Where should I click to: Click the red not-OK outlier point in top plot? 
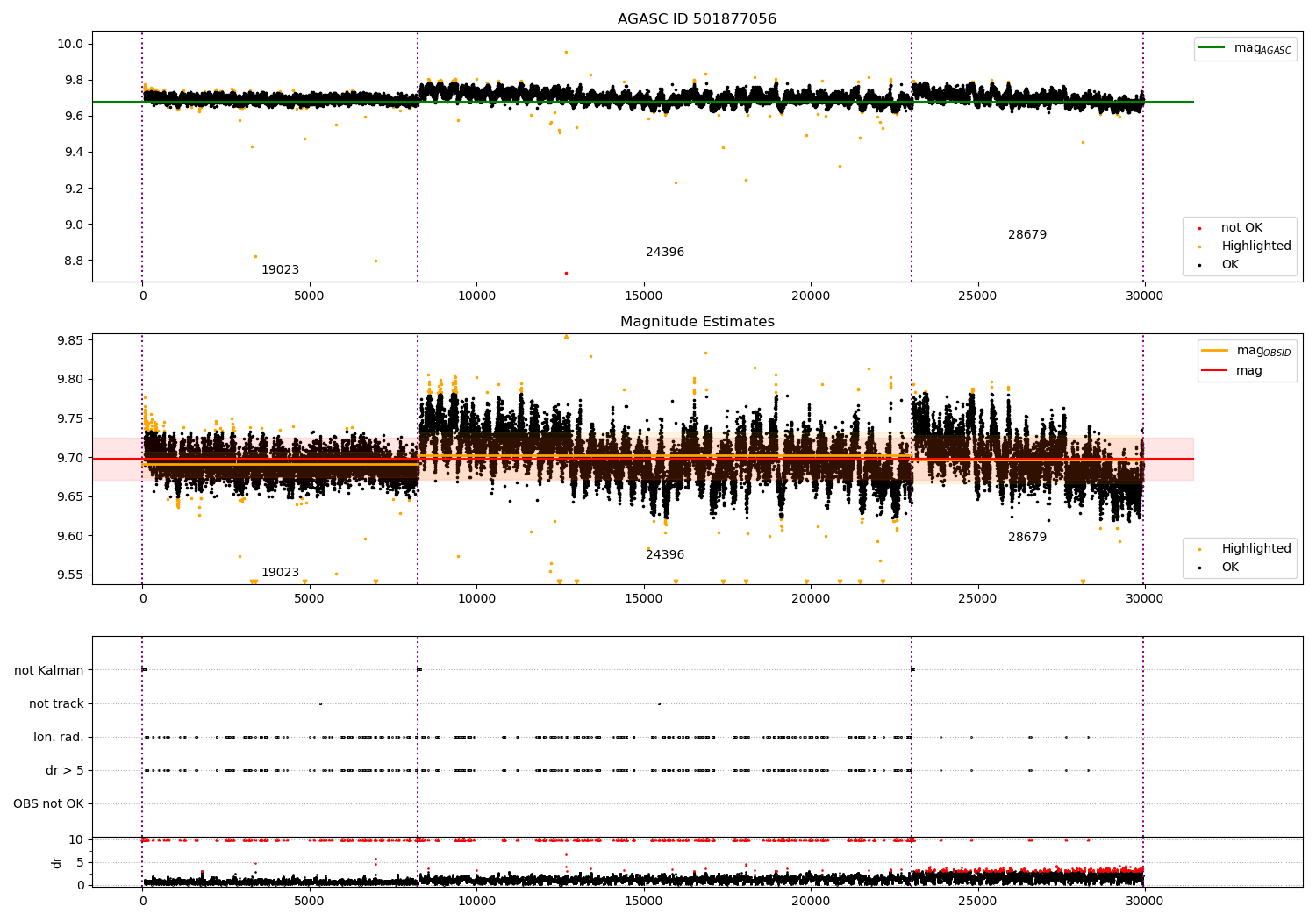tap(566, 273)
